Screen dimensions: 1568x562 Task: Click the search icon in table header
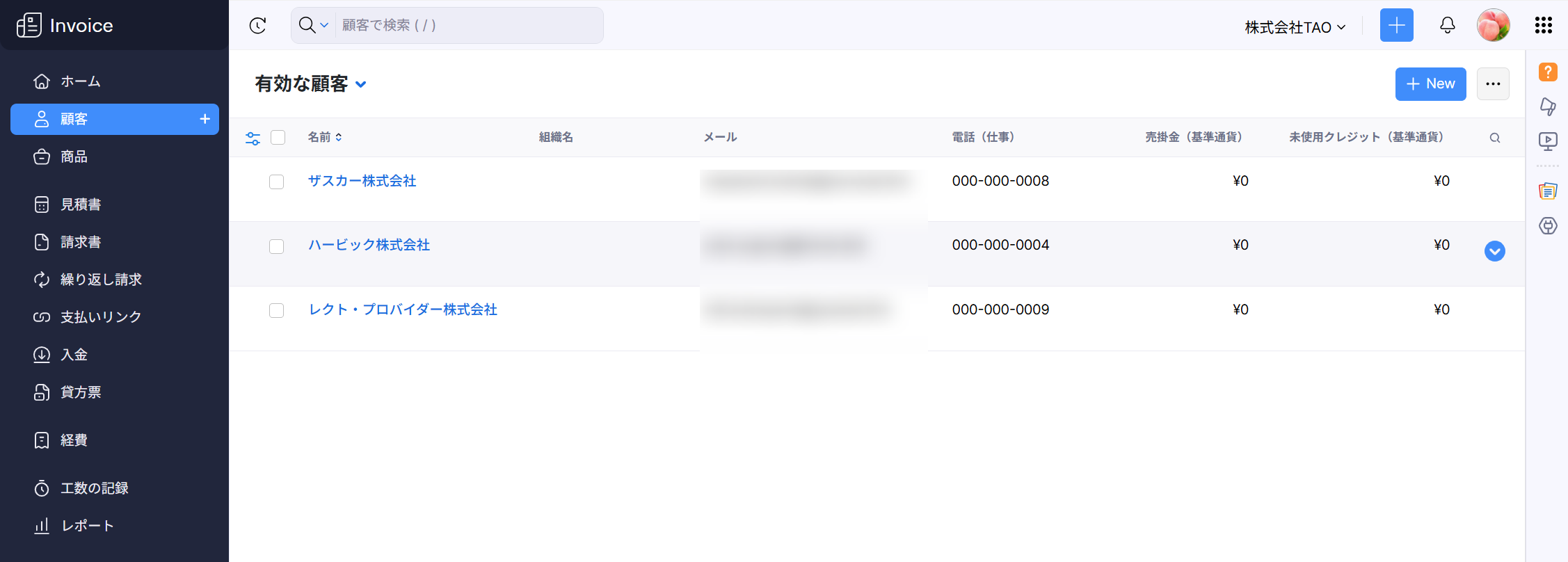[x=1494, y=138]
